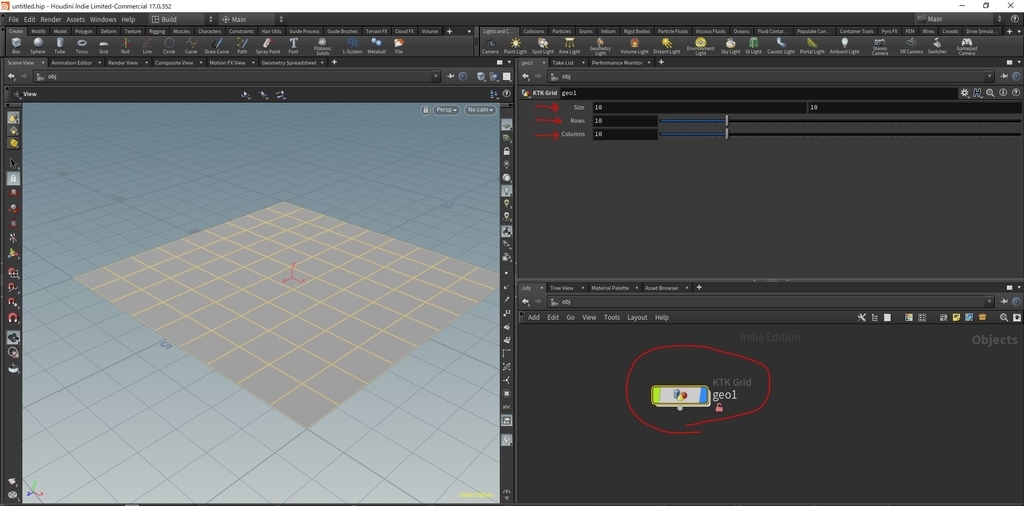Choose the Line shelf tool
This screenshot has width=1024, height=506.
(147, 46)
